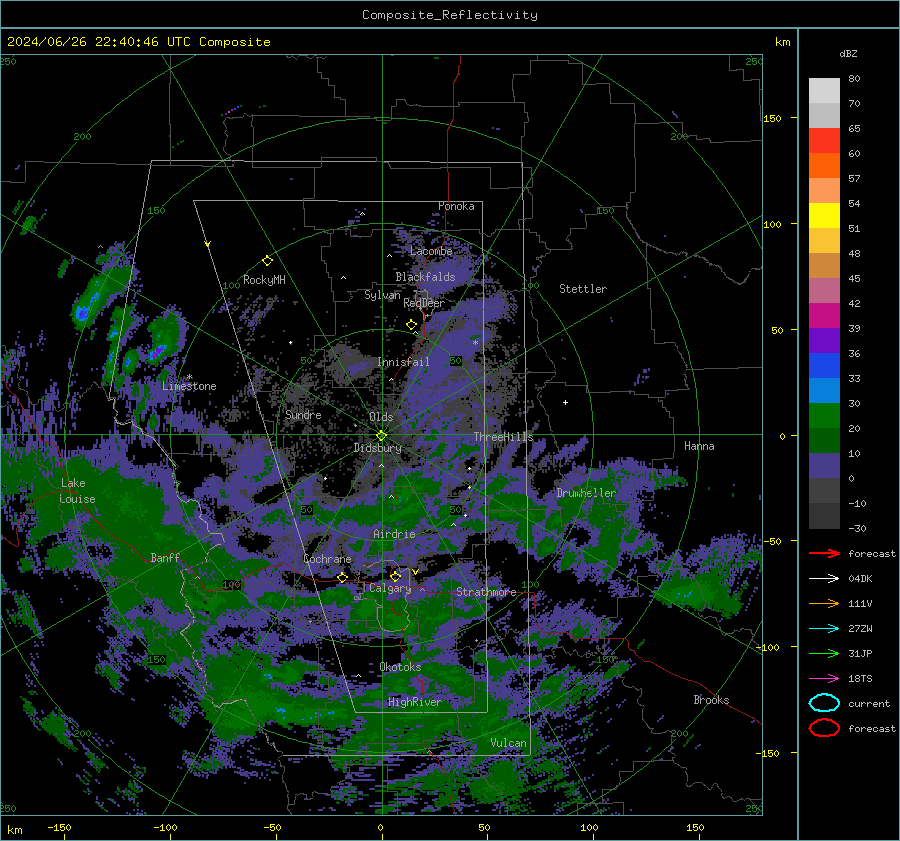
Task: Click yellow diamond marker below Cochrane
Action: click(342, 578)
